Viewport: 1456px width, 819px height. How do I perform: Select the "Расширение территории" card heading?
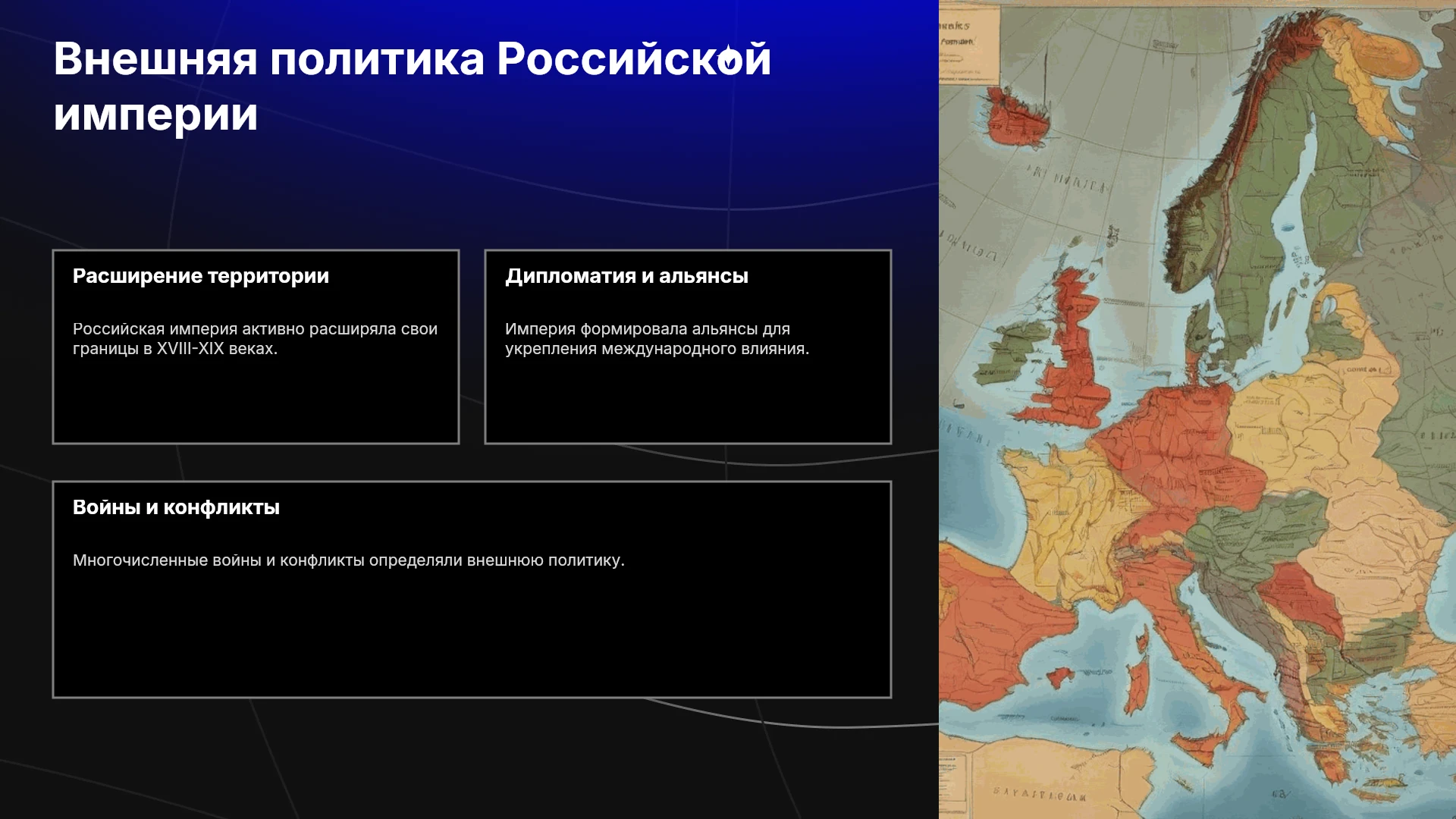201,276
